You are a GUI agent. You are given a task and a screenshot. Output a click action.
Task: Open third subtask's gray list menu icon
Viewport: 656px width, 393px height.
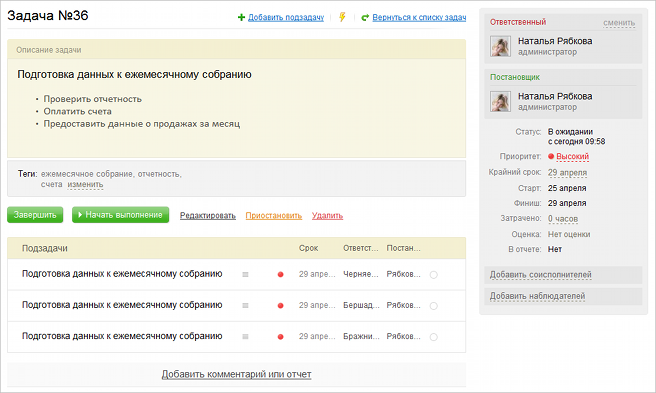(246, 336)
